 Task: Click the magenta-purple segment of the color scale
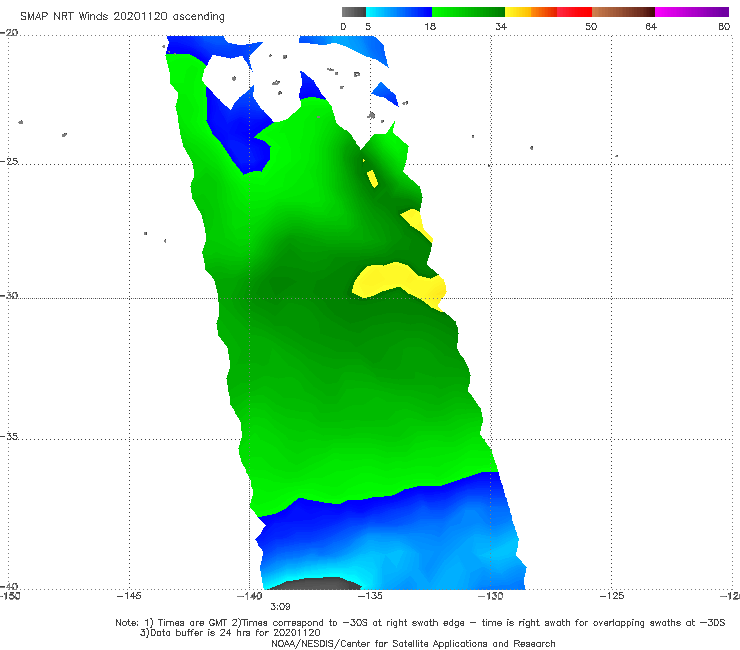pos(692,12)
